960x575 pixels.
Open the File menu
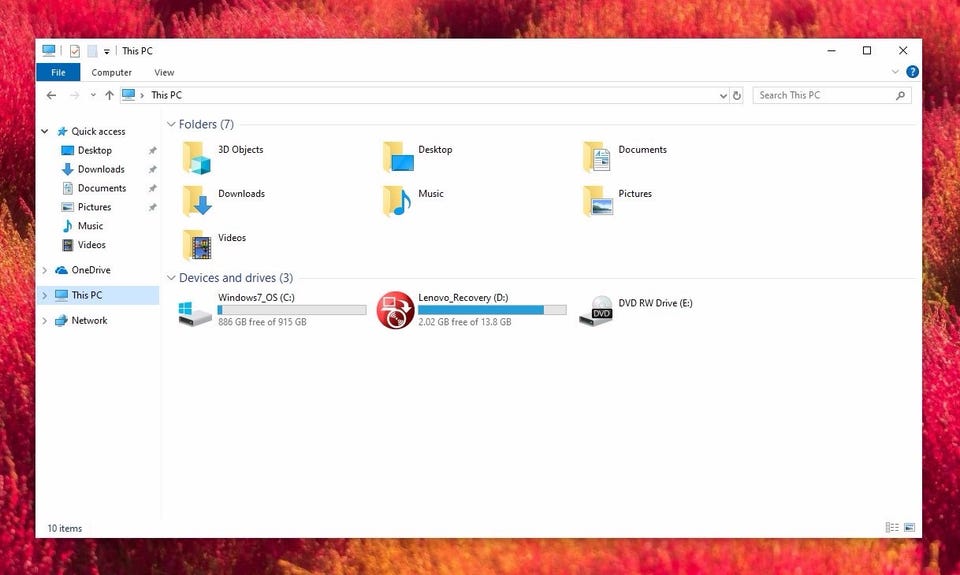pyautogui.click(x=58, y=72)
